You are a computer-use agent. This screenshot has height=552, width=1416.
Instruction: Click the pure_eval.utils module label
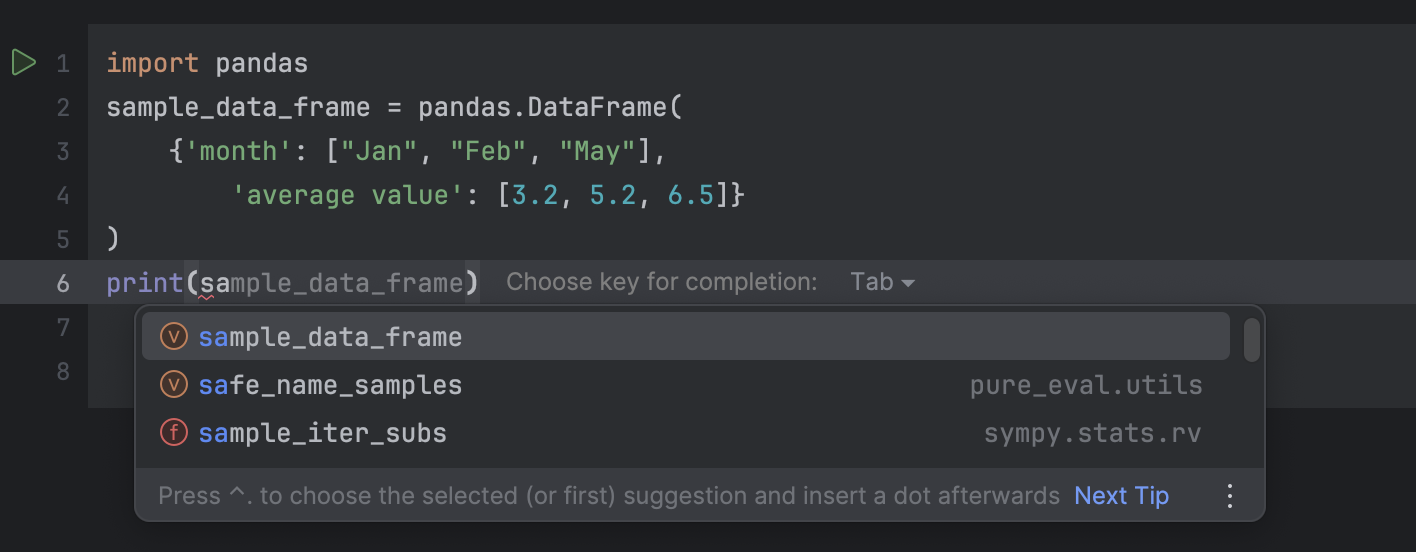1086,385
